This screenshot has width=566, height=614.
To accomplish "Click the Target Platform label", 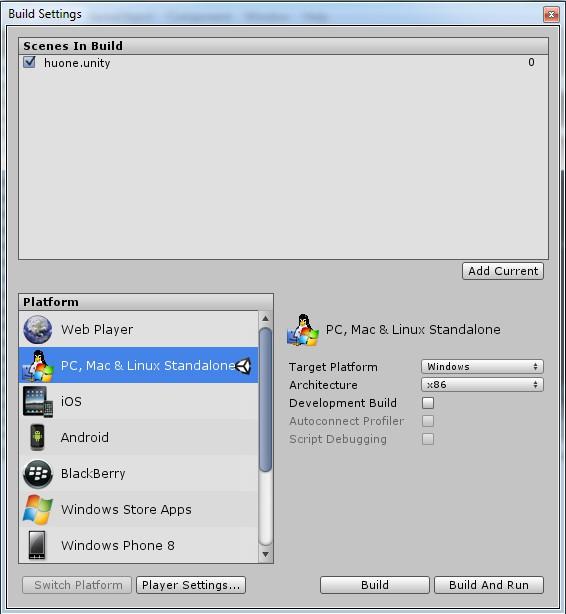I will pyautogui.click(x=333, y=367).
